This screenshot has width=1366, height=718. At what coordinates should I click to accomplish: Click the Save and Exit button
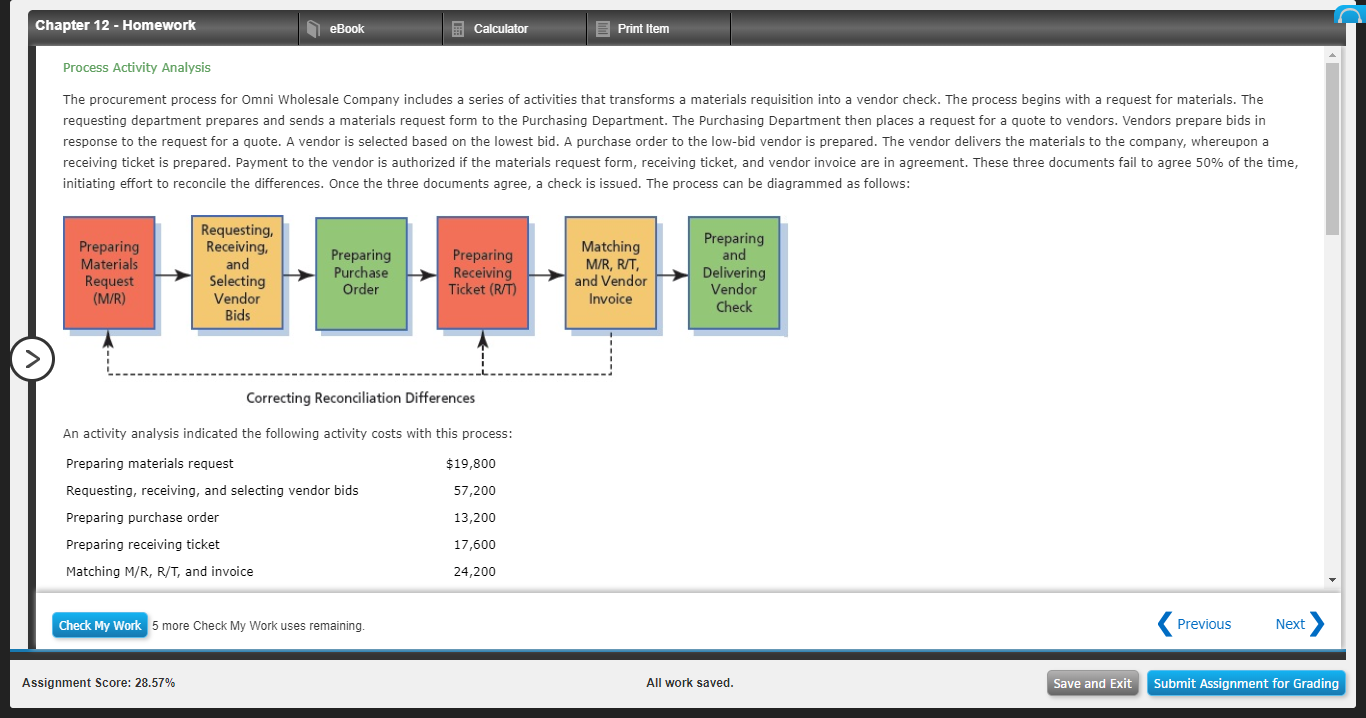(1092, 683)
